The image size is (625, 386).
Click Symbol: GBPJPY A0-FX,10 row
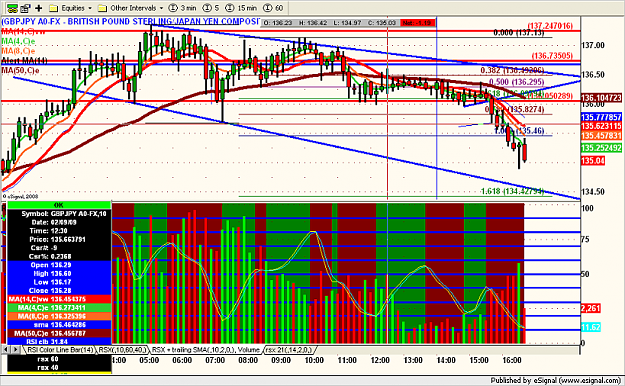(x=59, y=214)
